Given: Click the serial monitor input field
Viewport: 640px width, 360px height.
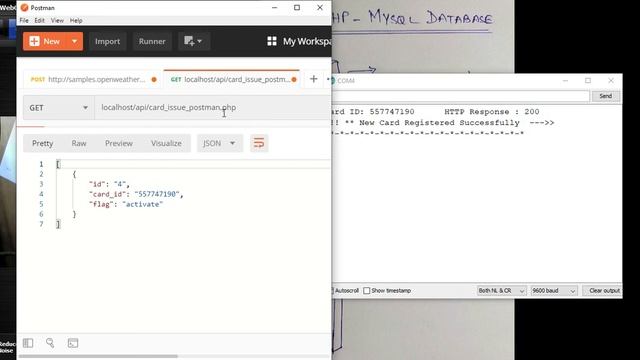Looking at the screenshot, I should coord(461,96).
